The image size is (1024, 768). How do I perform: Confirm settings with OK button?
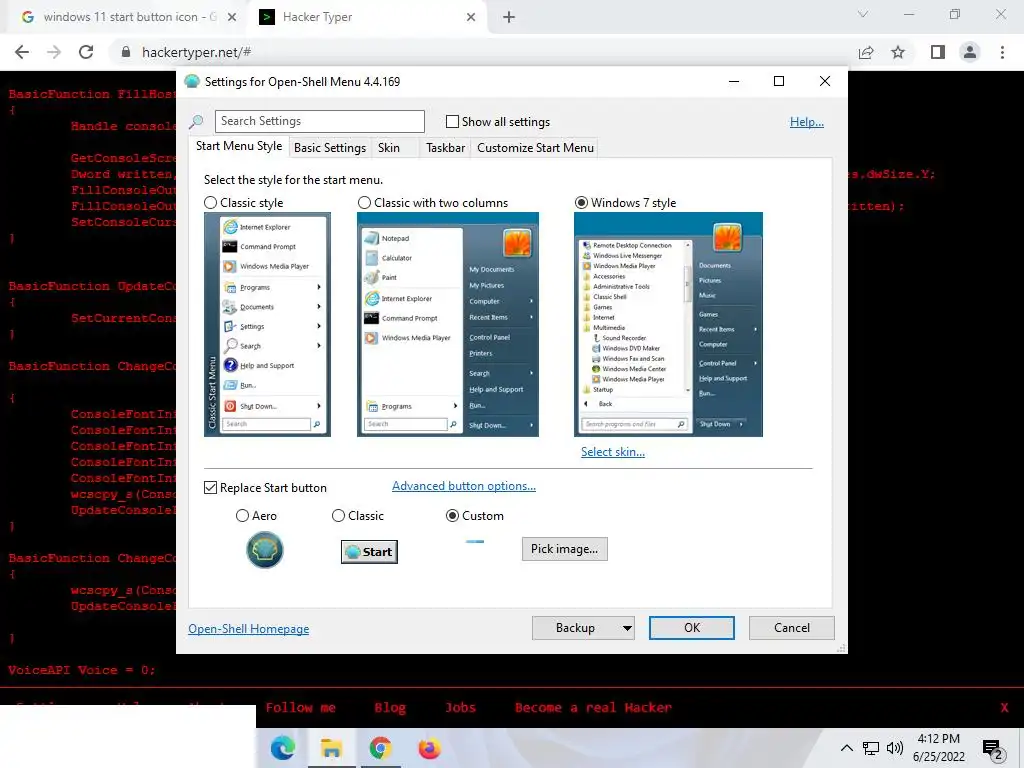pyautogui.click(x=692, y=628)
